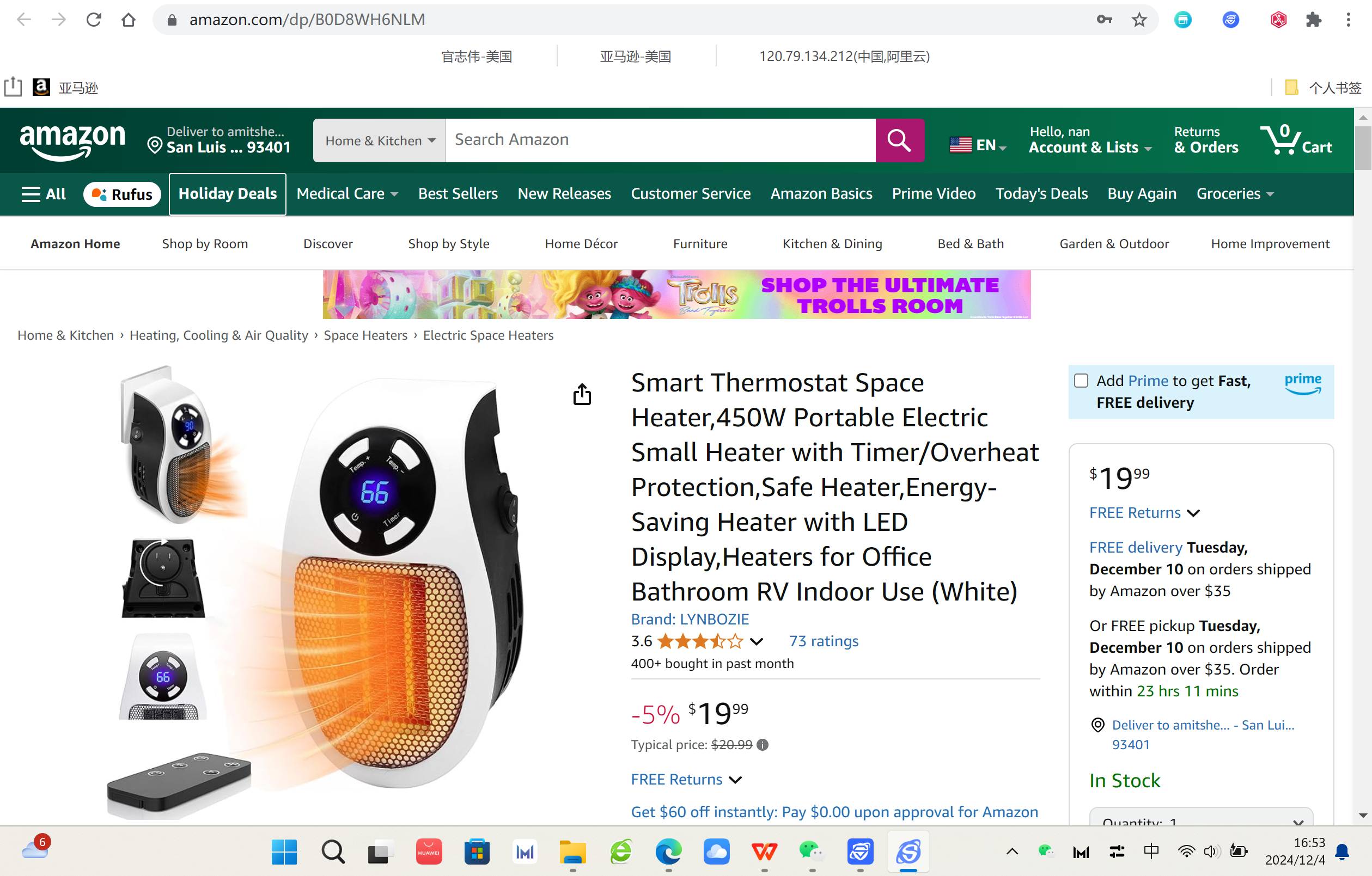Click the delivery location pin icon
The height and width of the screenshot is (876, 1372).
tap(1097, 725)
